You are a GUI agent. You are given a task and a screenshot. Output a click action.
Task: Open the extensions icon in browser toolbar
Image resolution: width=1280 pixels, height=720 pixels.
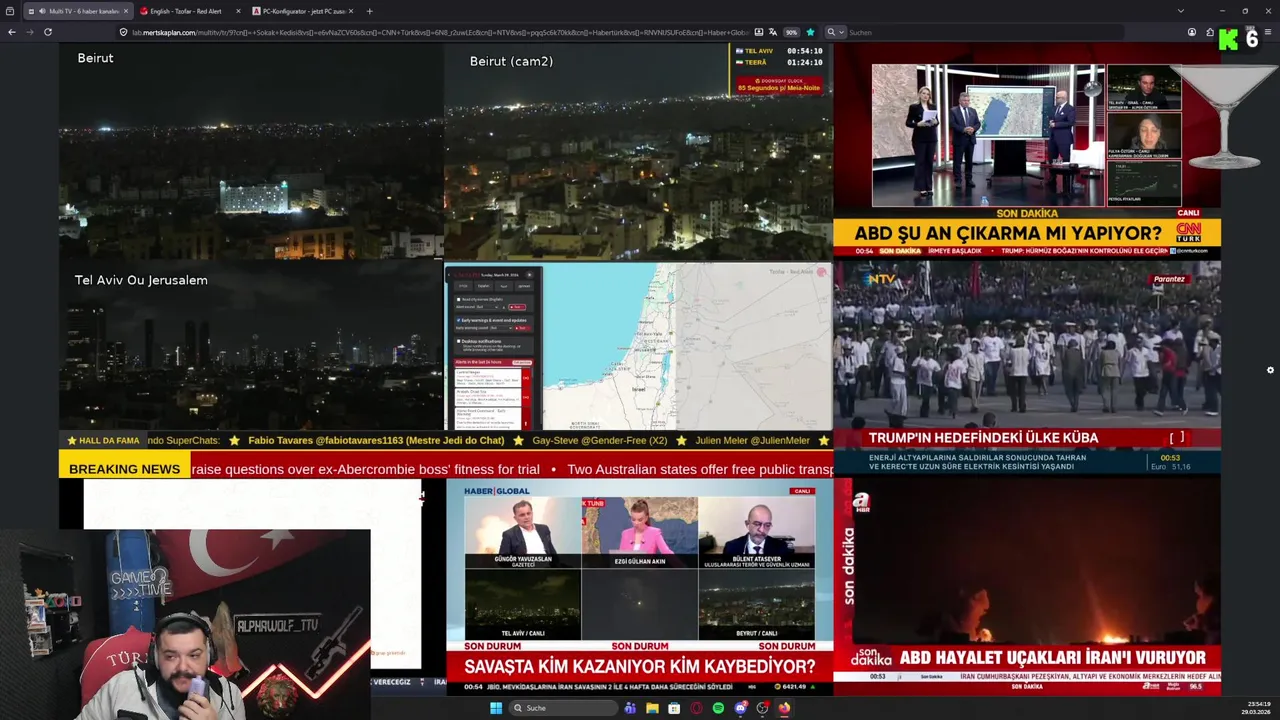(x=1210, y=32)
